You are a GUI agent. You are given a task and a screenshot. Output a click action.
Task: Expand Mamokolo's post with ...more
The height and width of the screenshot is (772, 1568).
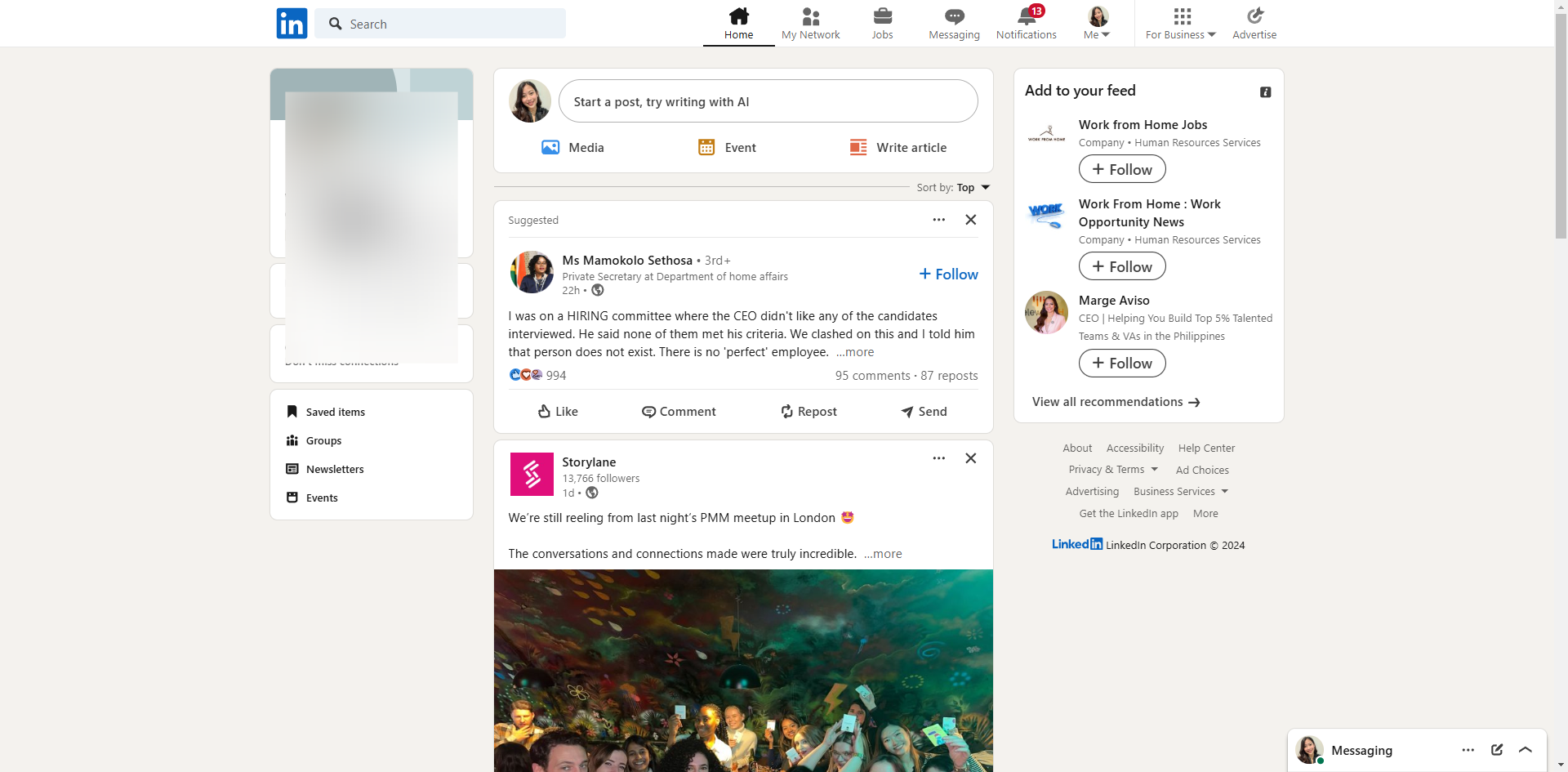pos(854,352)
